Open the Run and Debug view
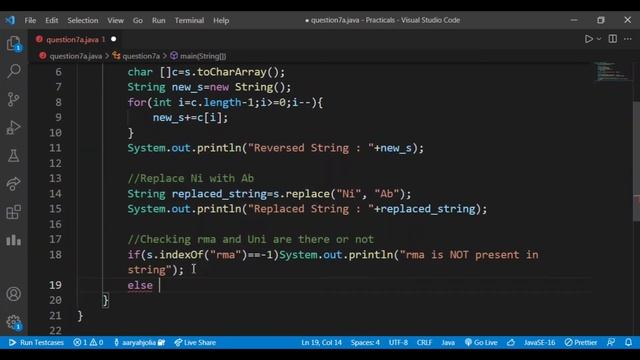The height and width of the screenshot is (360, 640). tap(13, 127)
